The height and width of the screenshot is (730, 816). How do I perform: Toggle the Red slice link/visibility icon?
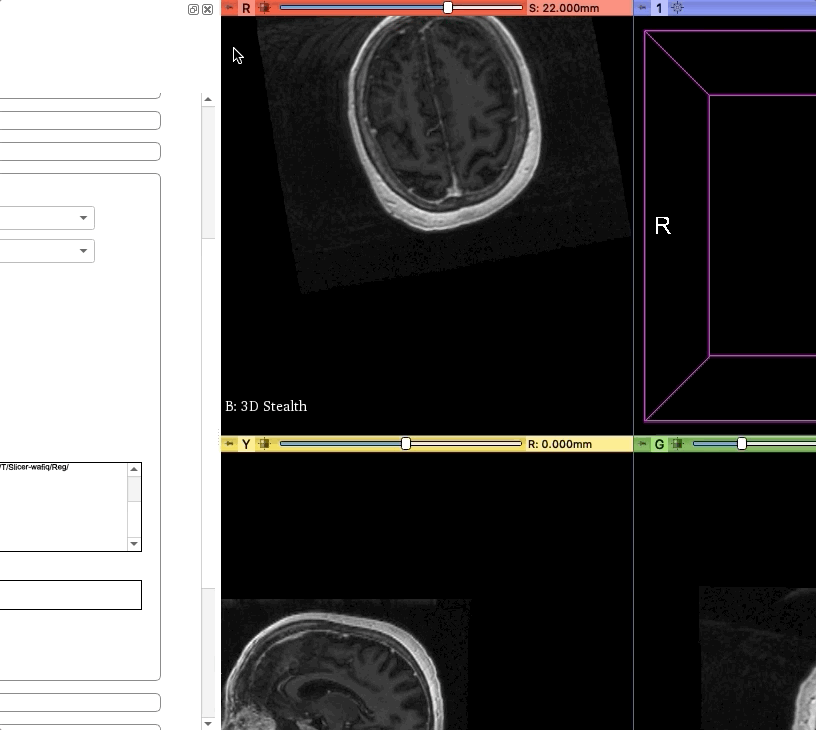click(264, 8)
